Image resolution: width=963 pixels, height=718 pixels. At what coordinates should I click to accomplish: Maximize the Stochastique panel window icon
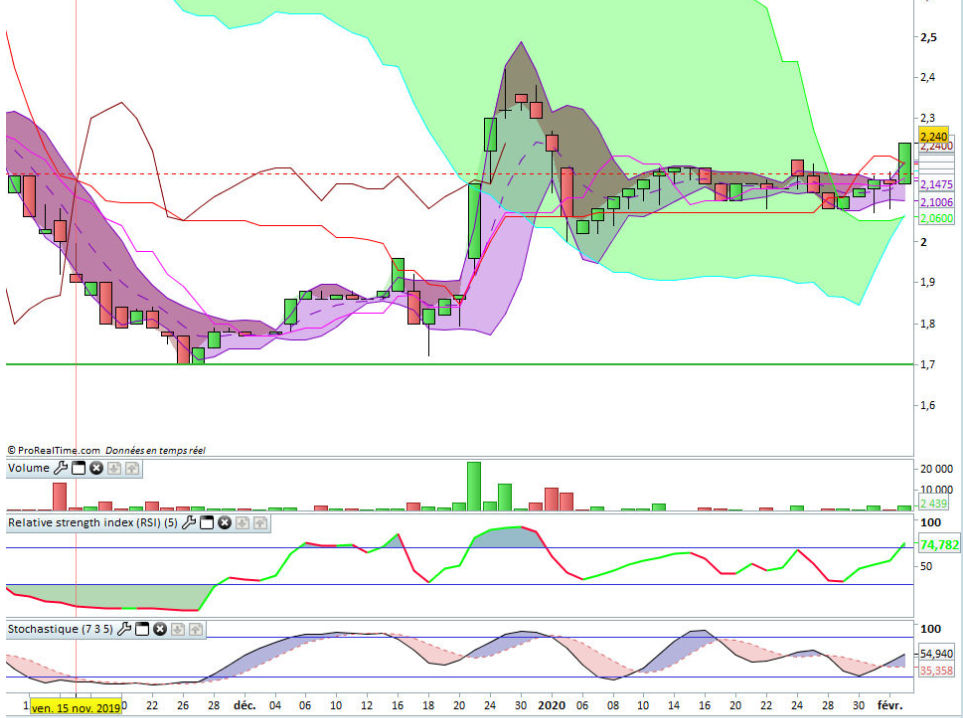(142, 629)
